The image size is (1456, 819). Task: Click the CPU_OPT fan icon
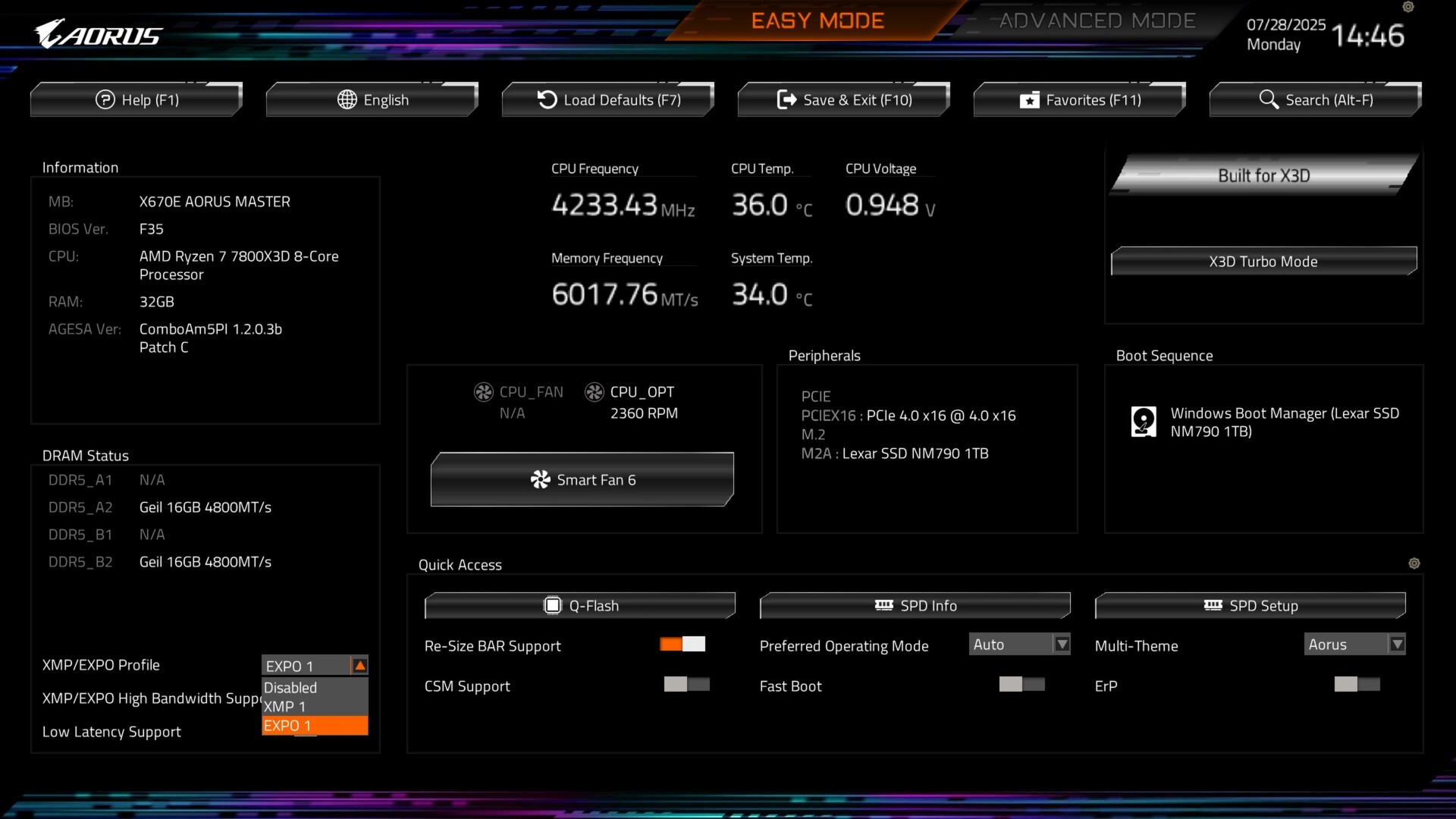click(x=595, y=392)
